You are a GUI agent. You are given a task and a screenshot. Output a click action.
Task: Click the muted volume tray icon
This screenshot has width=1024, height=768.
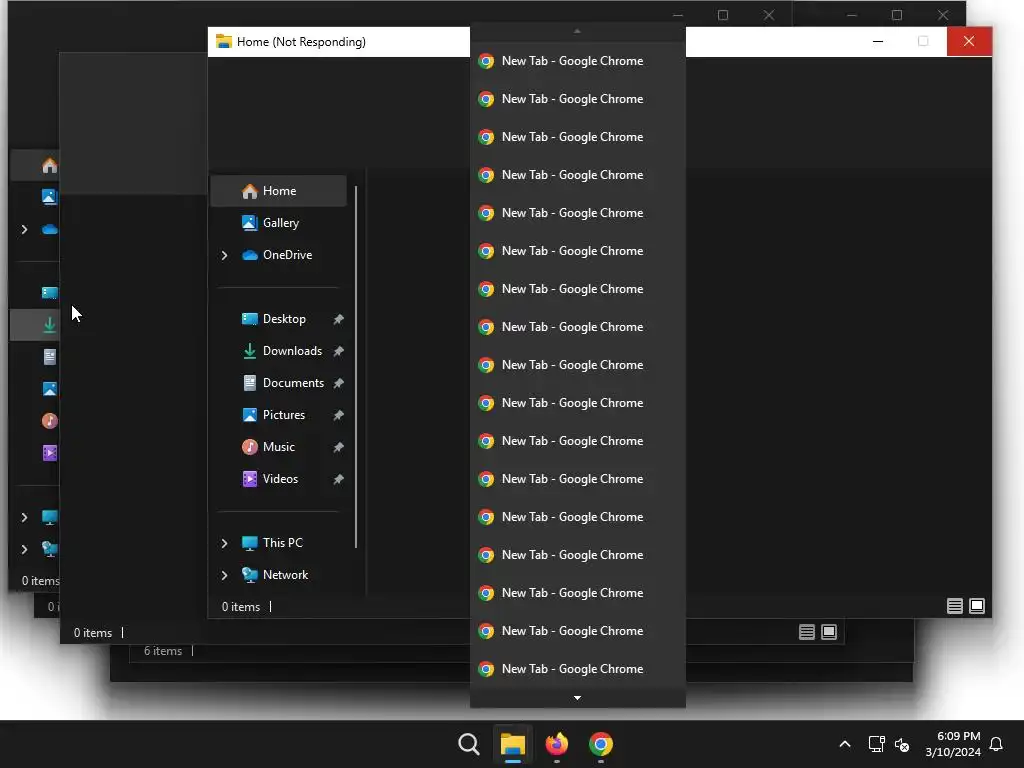902,744
